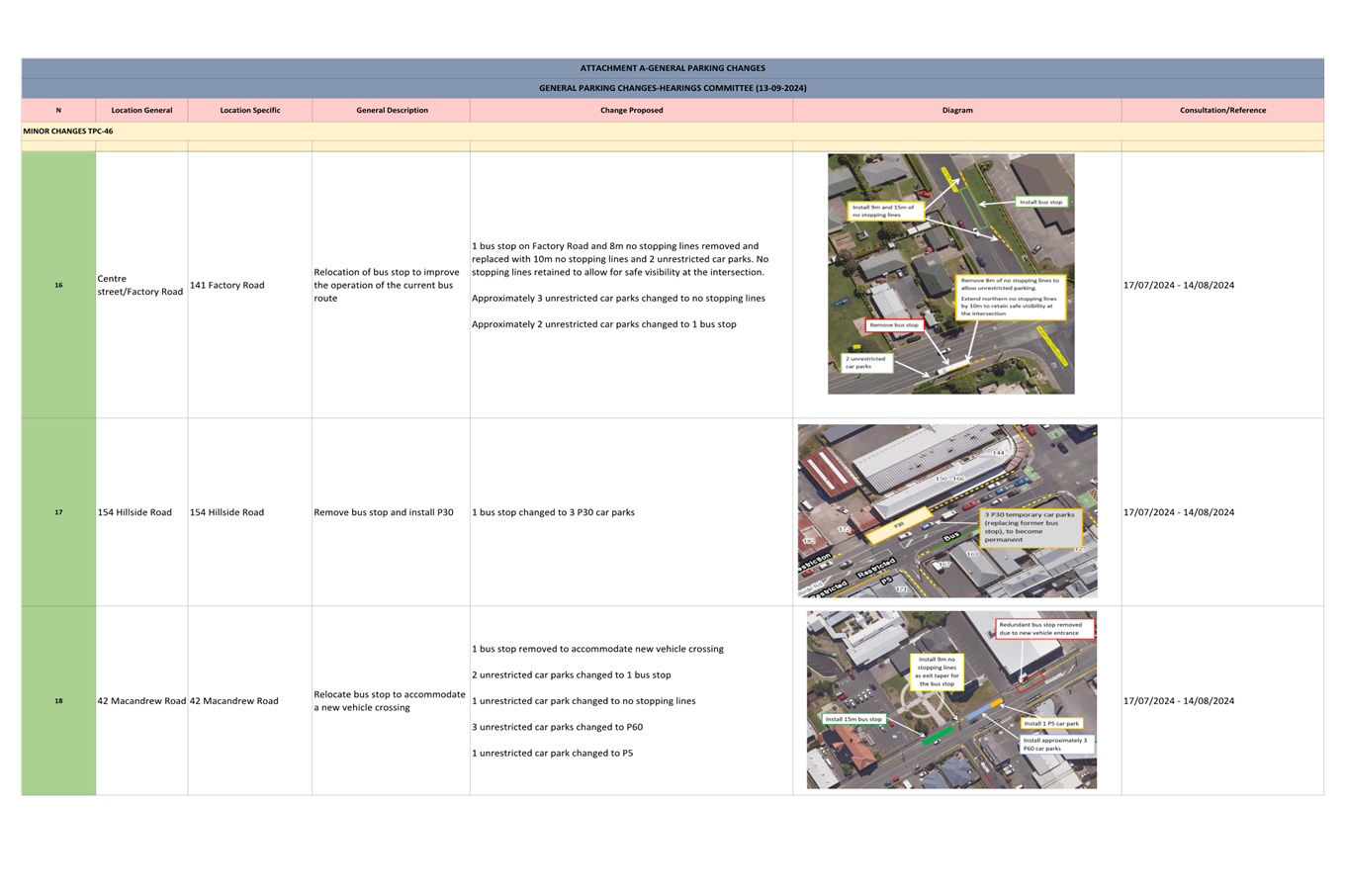Select '1 bus stop changed to 3 P30 car parks'
The height and width of the screenshot is (896, 1346).
(554, 512)
